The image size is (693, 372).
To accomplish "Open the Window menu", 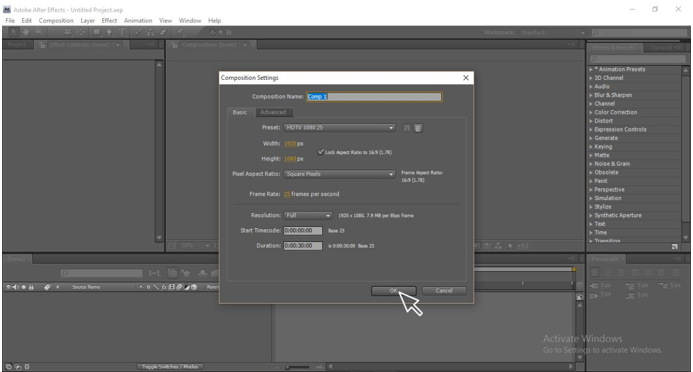I will coord(190,20).
